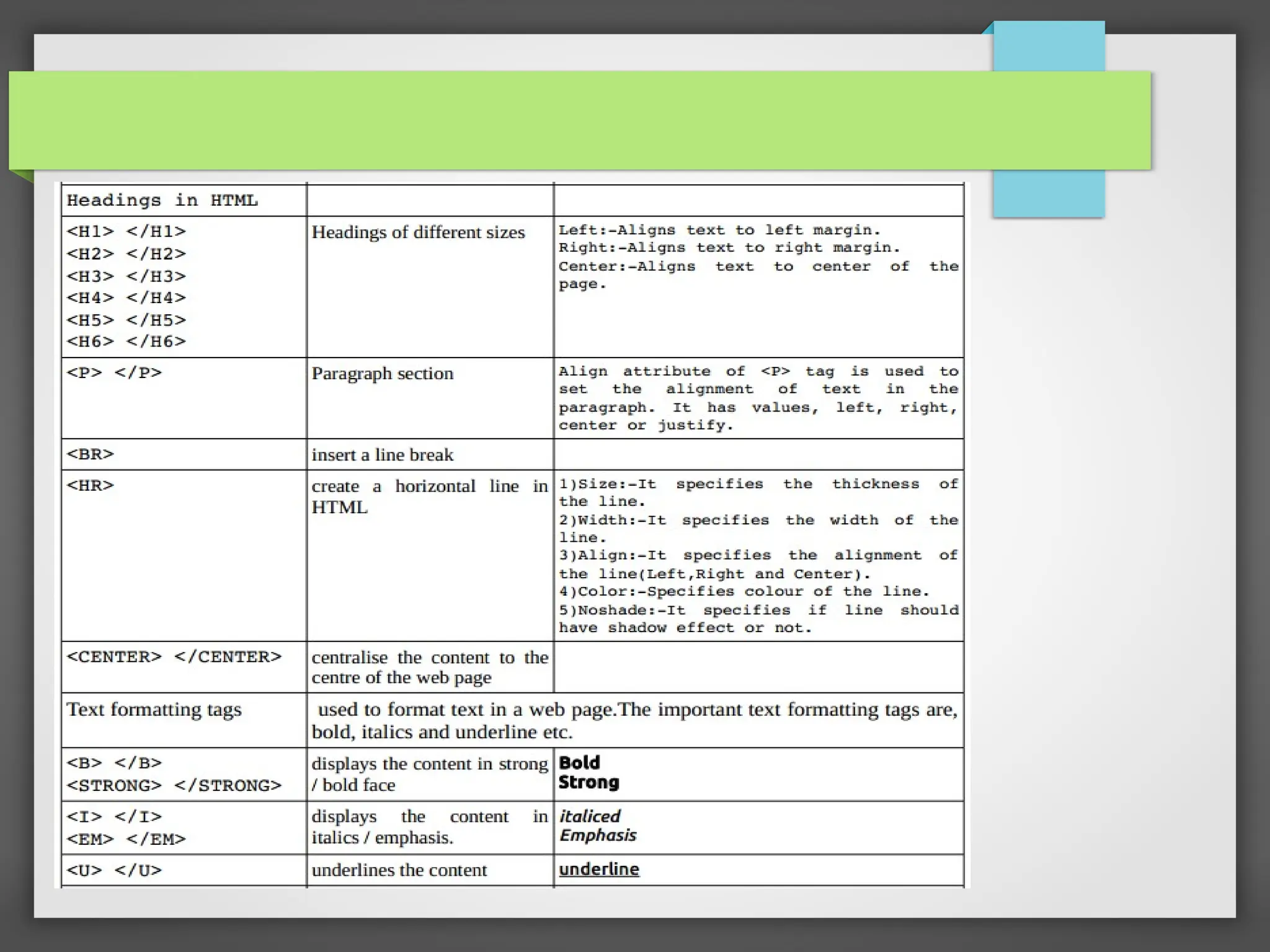Click the <BR> tag cell
The image size is (1270, 952).
(x=91, y=454)
